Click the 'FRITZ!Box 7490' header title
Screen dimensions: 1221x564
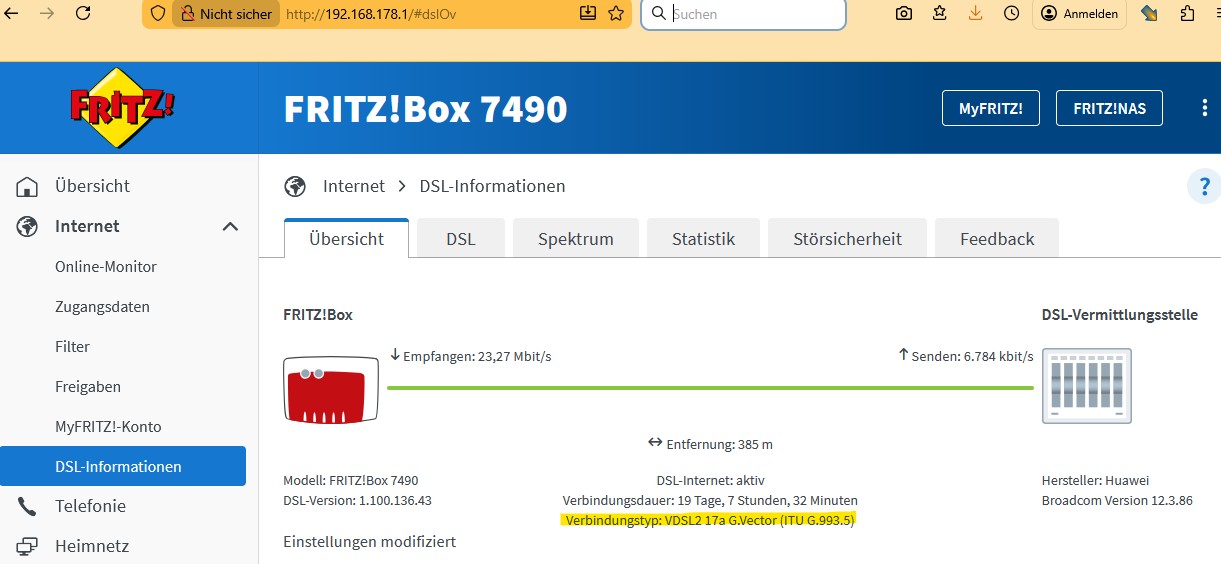point(426,108)
